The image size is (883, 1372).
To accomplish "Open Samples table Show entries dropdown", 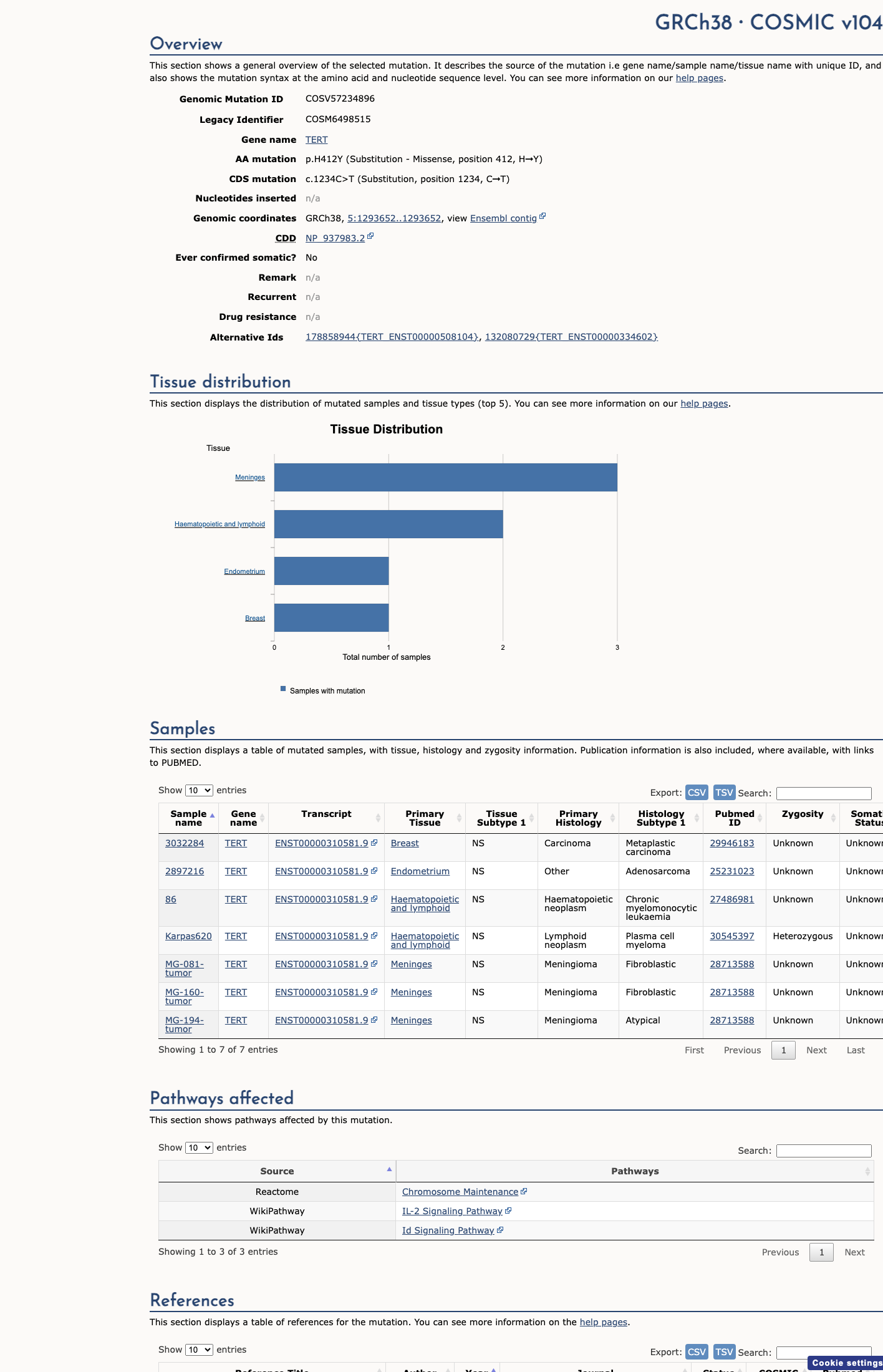I will [199, 790].
